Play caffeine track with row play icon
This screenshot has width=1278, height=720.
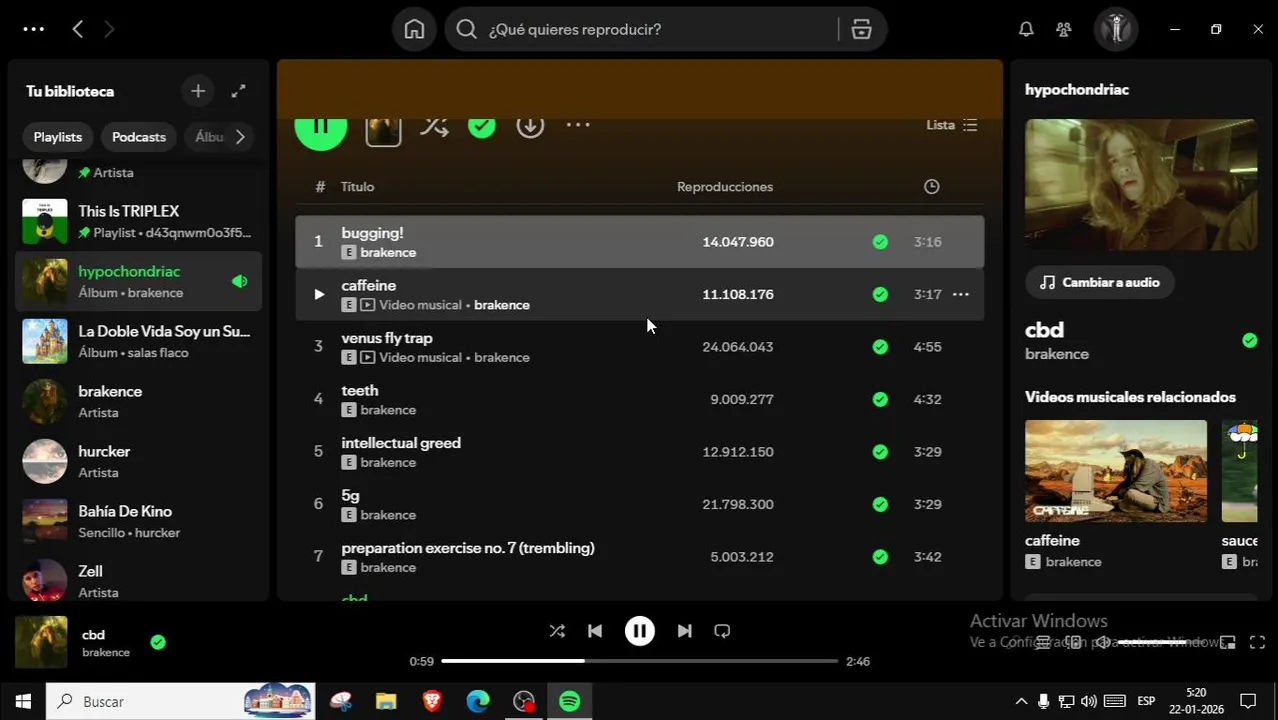318,294
